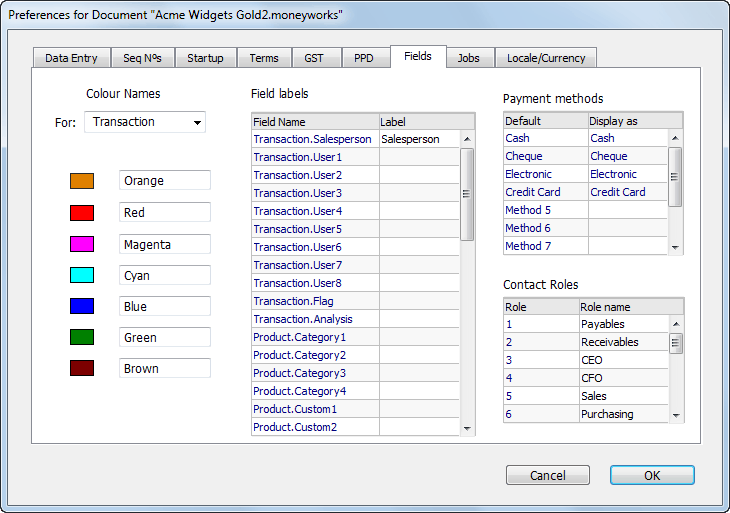Select the Transaction.User8 row
This screenshot has height=513, width=730.
pos(356,283)
